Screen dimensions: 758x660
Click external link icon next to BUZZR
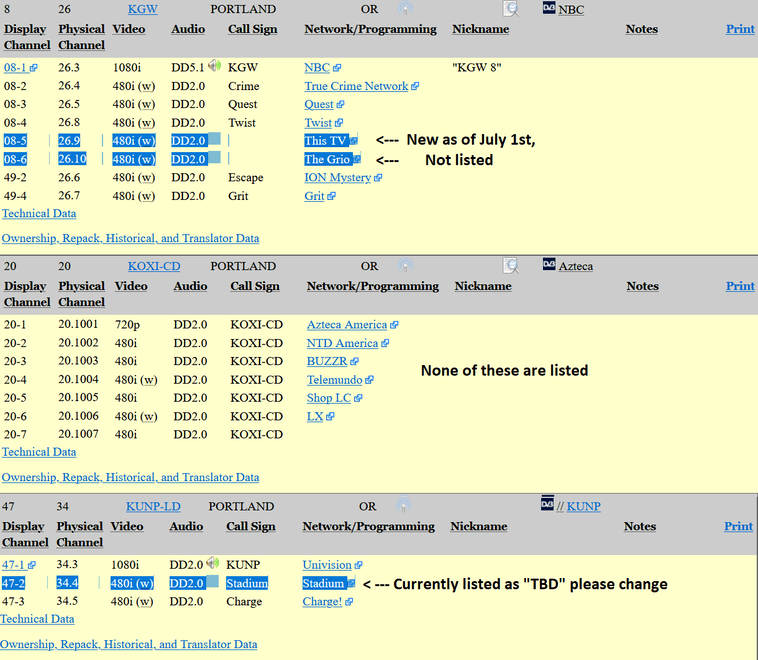[x=354, y=362]
